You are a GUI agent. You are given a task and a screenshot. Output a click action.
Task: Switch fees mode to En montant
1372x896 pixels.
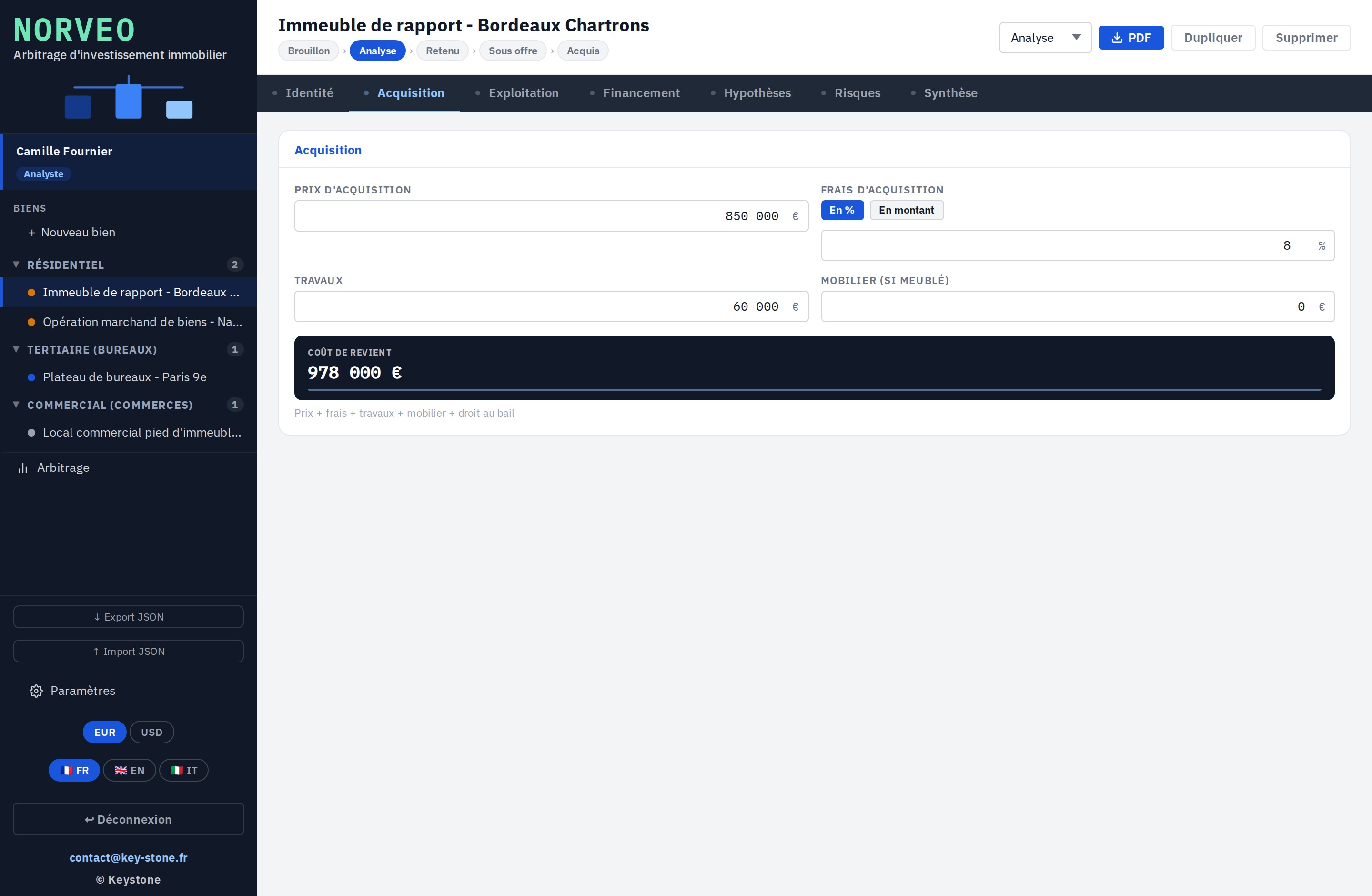click(x=906, y=210)
